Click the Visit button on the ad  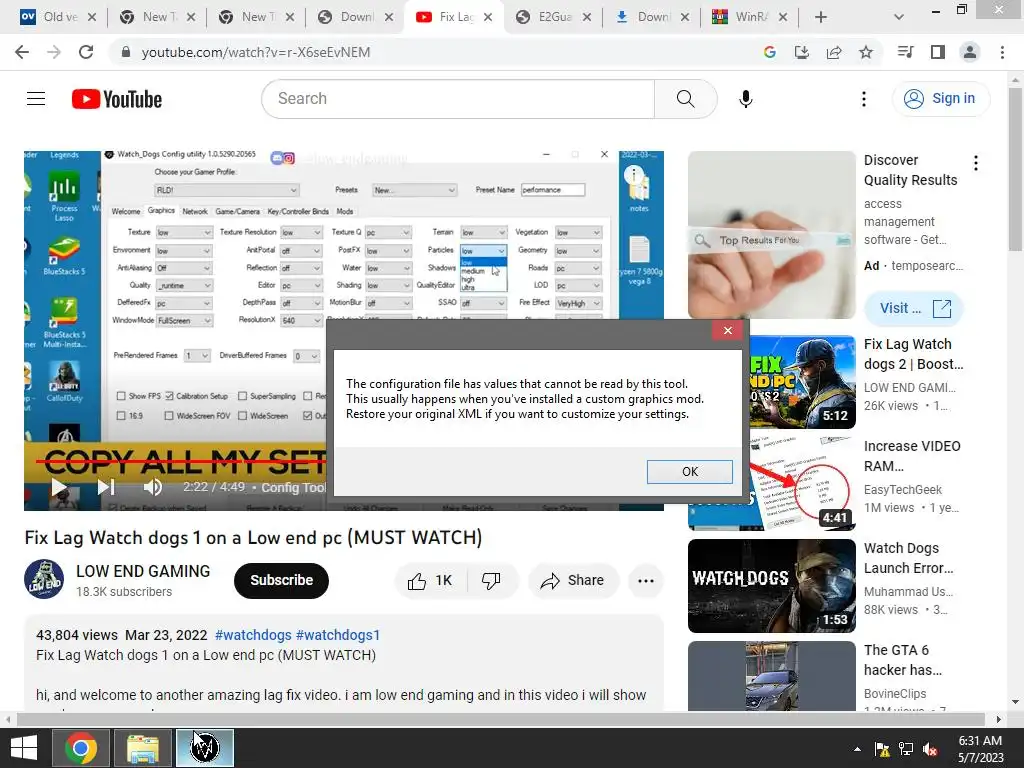pyautogui.click(x=914, y=308)
